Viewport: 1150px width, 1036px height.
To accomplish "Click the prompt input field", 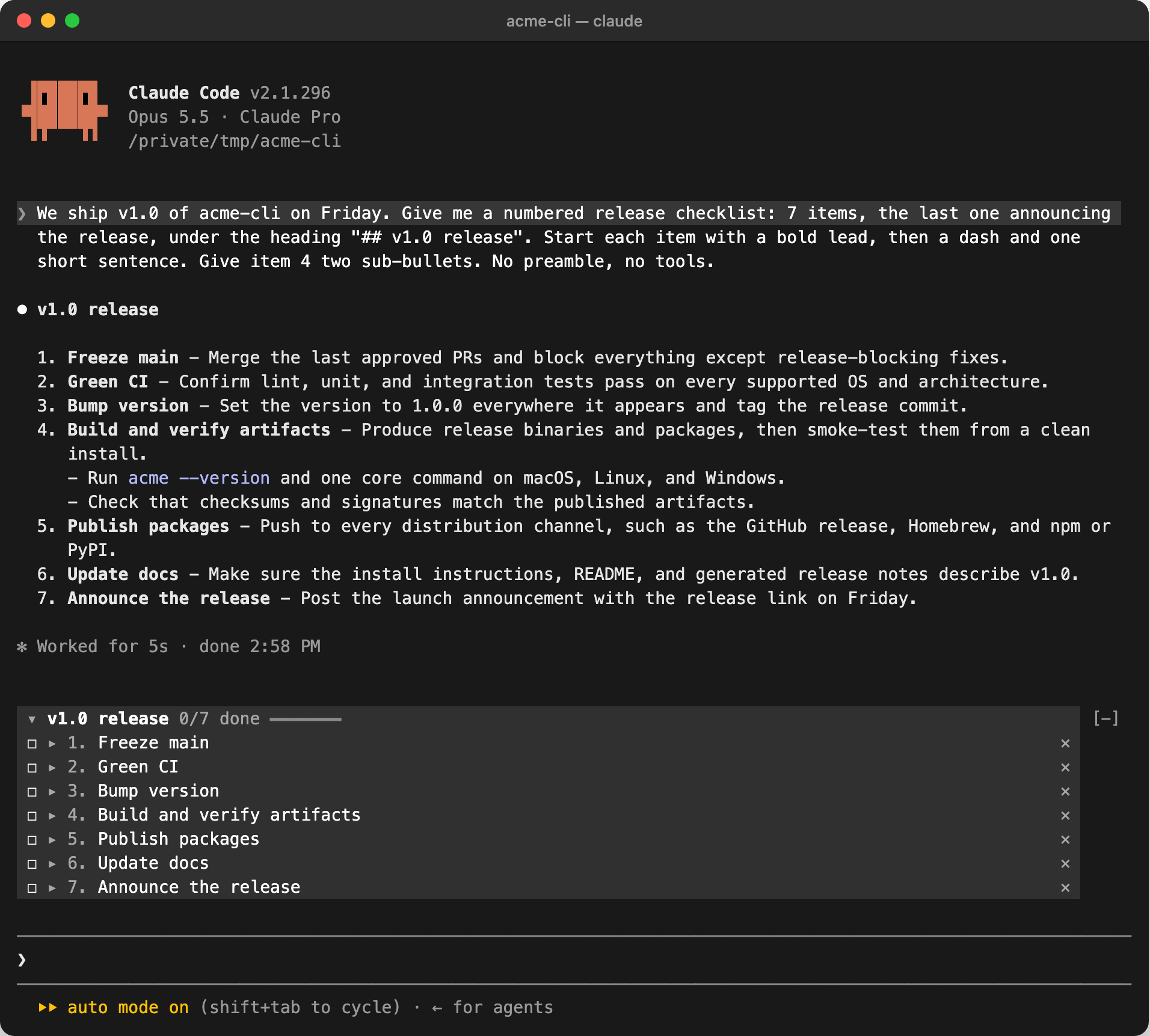I will [574, 960].
